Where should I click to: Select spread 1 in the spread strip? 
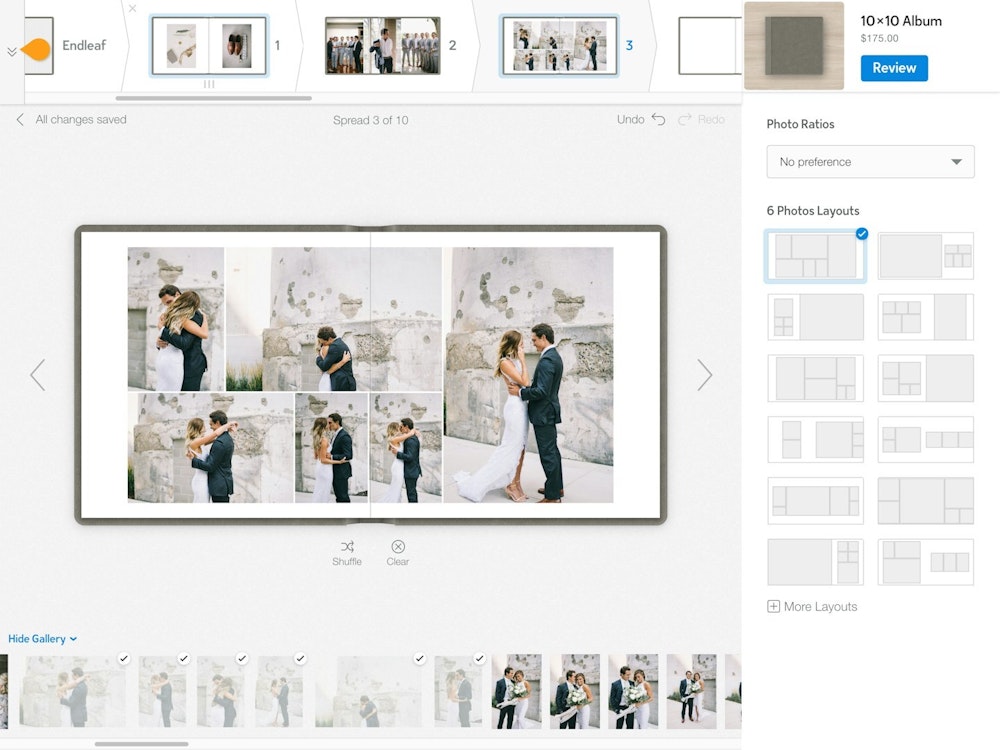coord(209,46)
